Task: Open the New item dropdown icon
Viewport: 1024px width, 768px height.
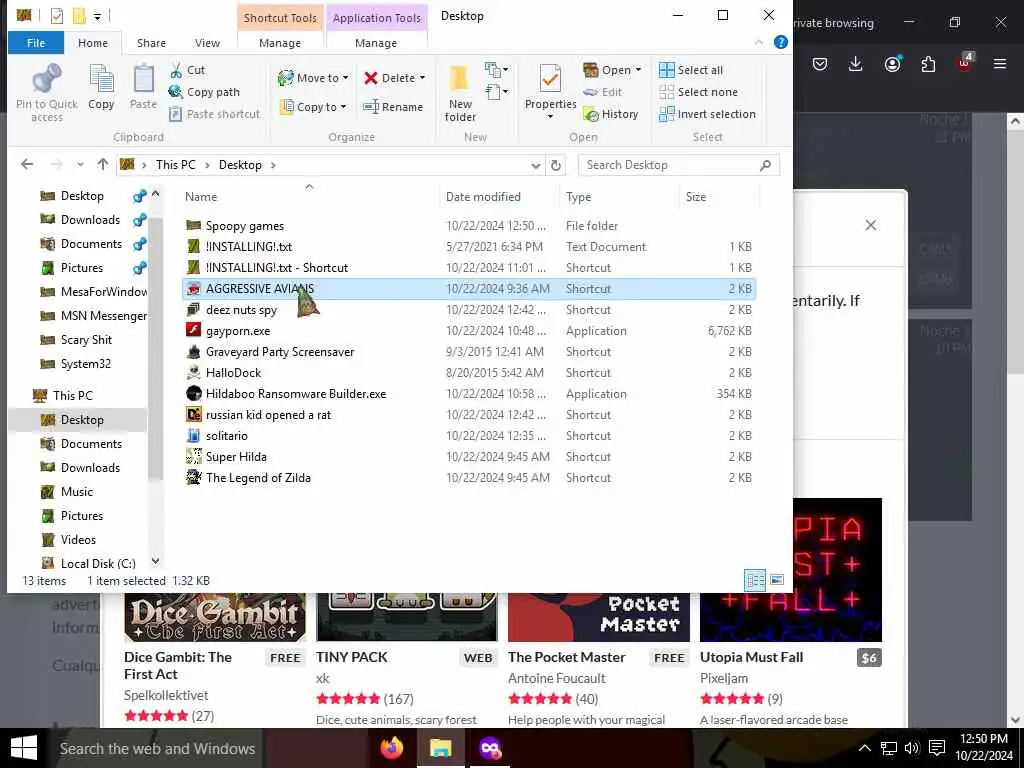Action: pyautogui.click(x=496, y=69)
